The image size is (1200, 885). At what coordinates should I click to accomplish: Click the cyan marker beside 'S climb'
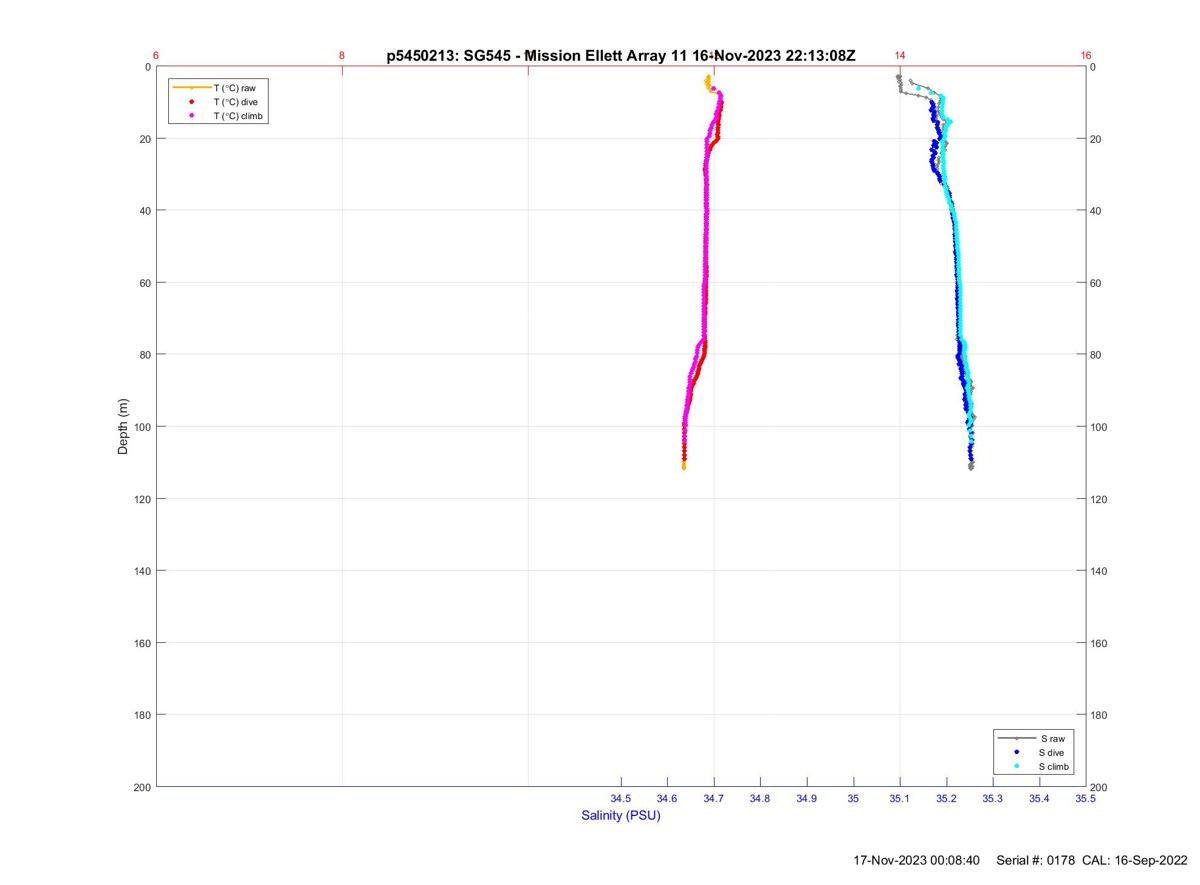tap(1016, 766)
